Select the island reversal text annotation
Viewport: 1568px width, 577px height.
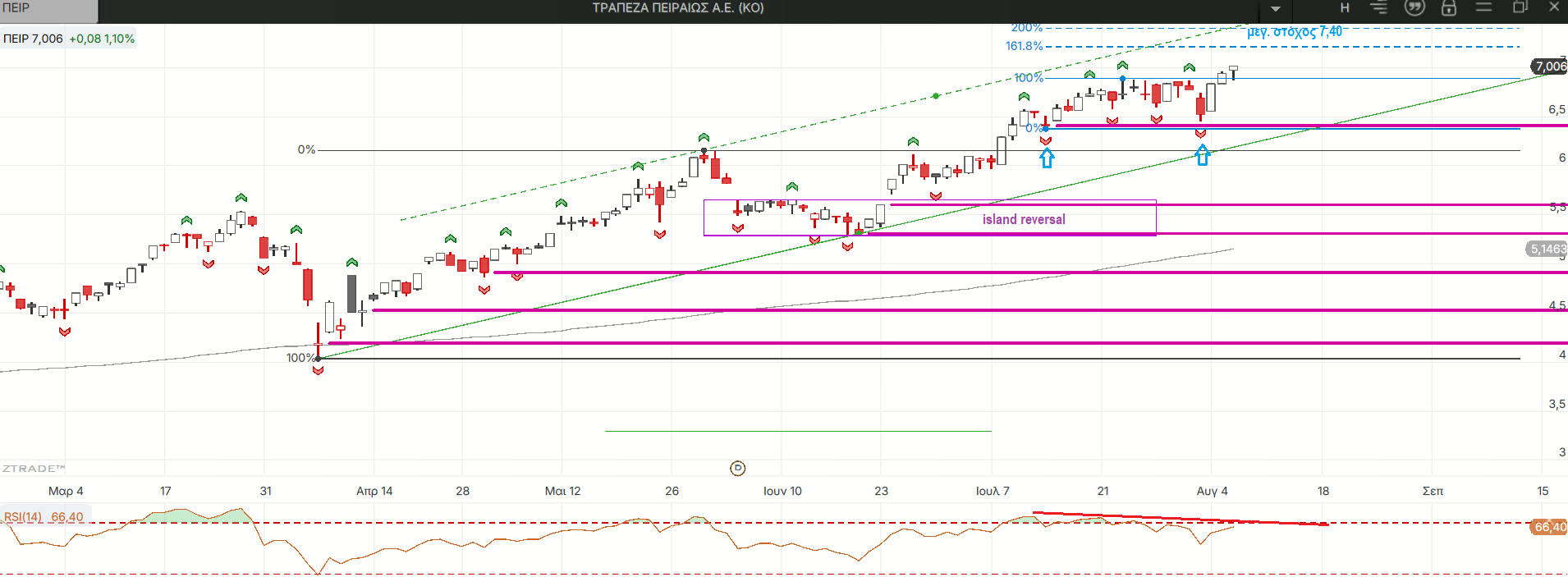pyautogui.click(x=1024, y=219)
